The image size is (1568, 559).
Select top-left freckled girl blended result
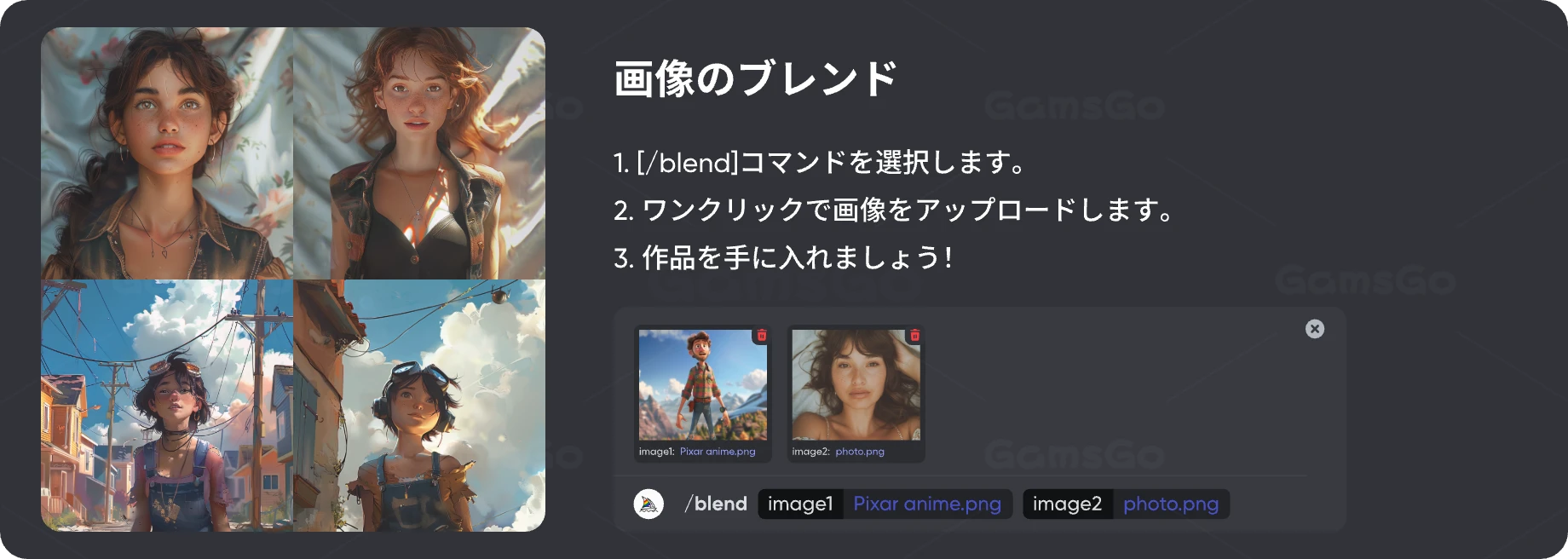(167, 153)
